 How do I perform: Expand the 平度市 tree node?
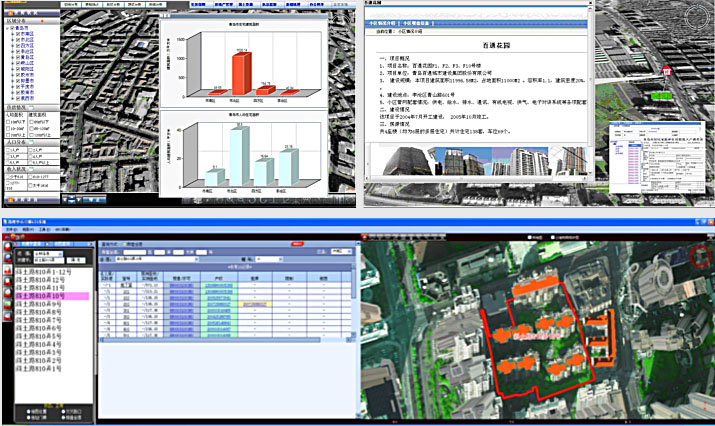12,87
